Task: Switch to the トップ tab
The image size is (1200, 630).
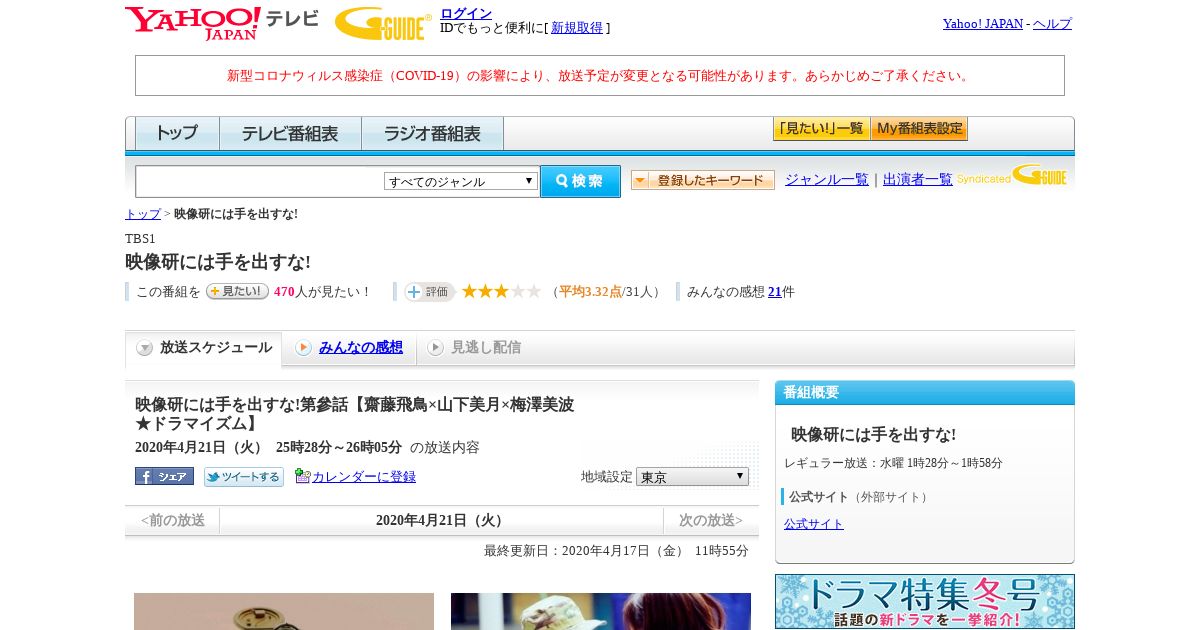Action: 177,133
